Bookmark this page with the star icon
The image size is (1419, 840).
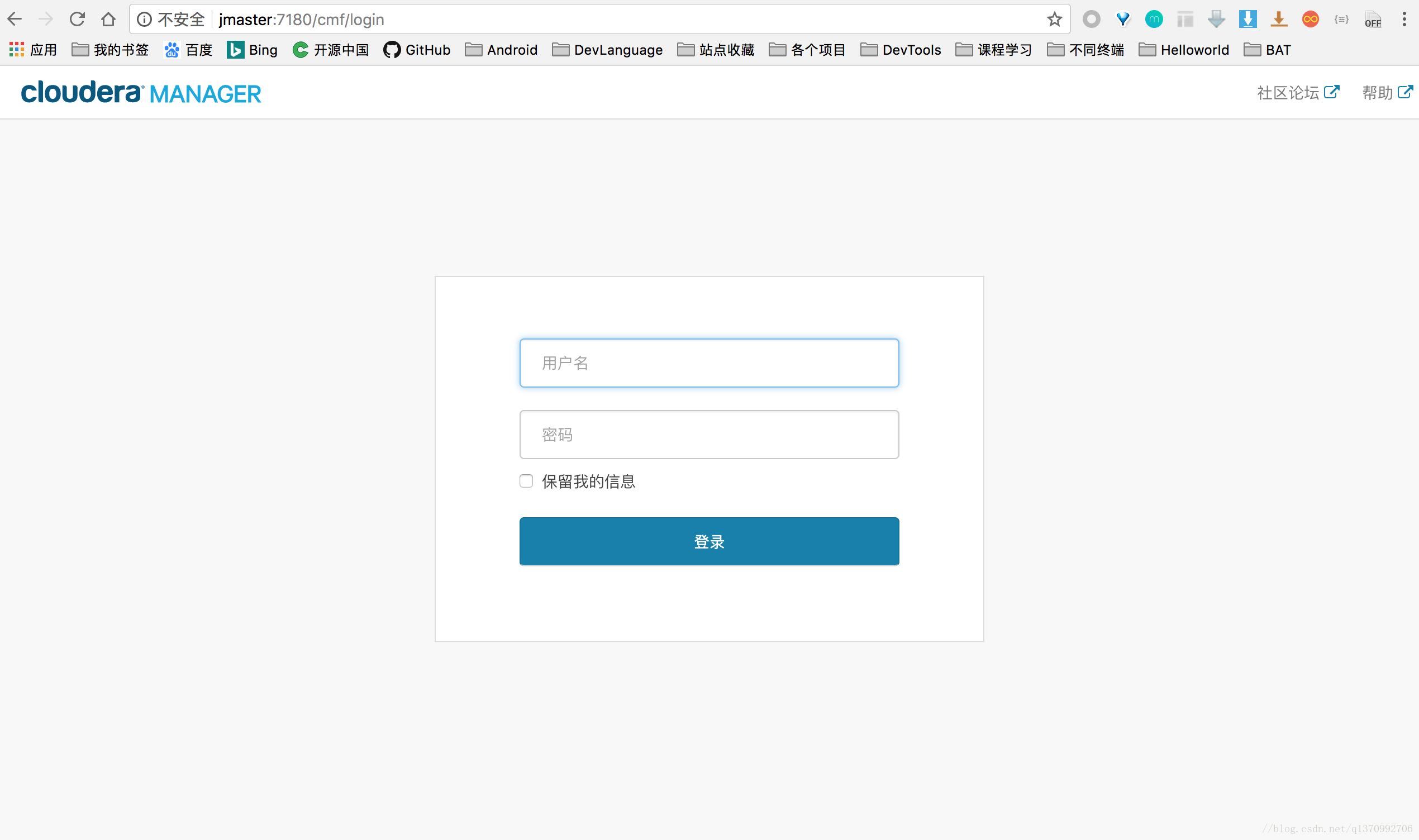click(x=1054, y=20)
